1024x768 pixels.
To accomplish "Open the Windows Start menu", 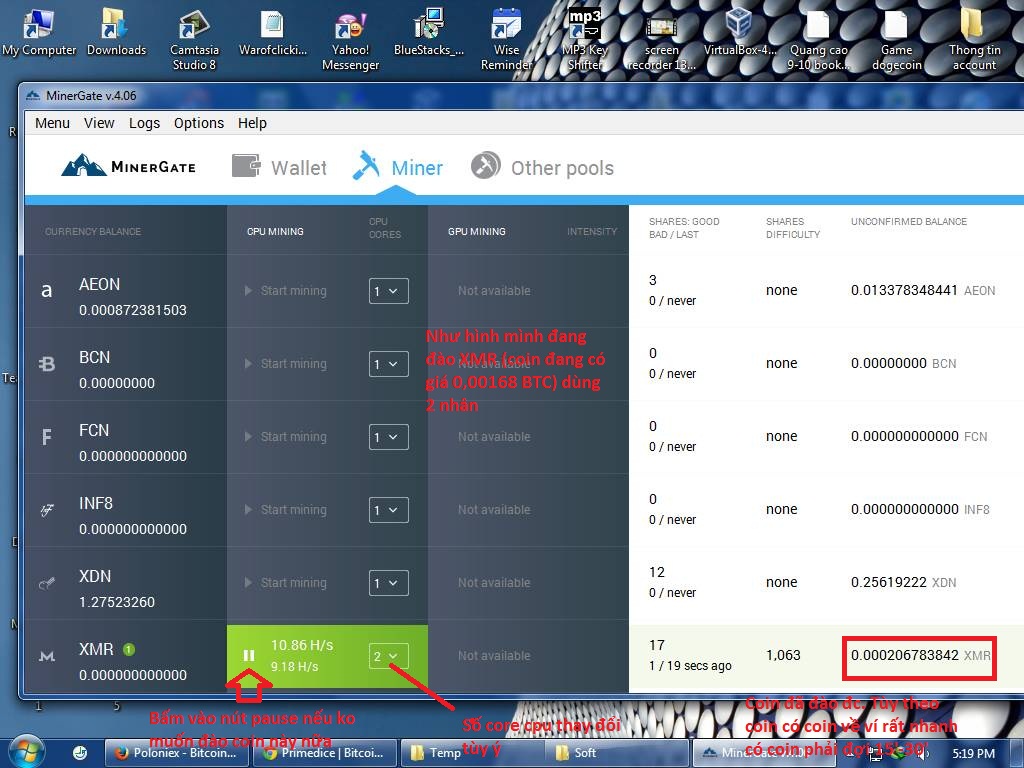I will [x=26, y=752].
